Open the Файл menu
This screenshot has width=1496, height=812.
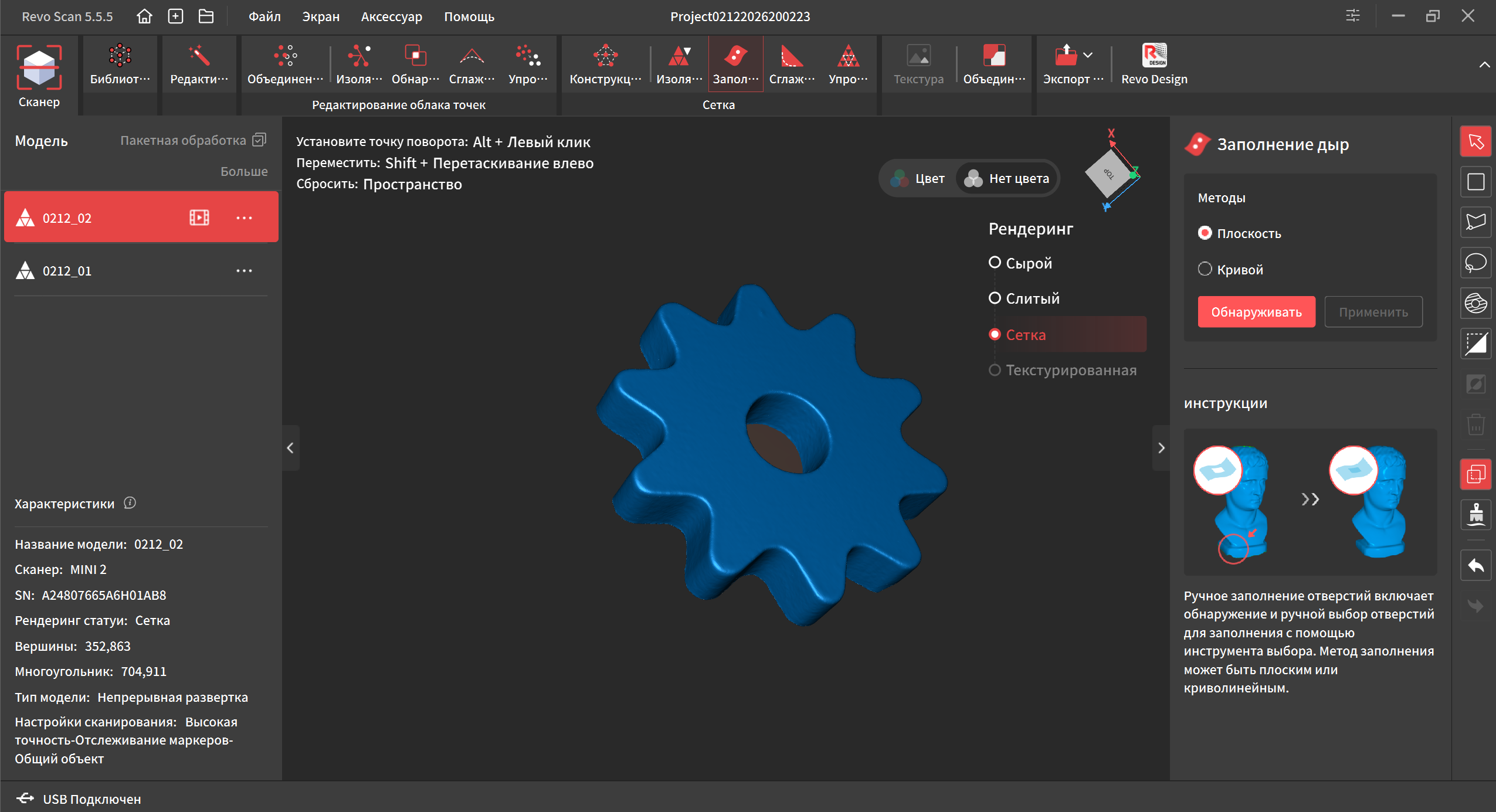pos(264,16)
